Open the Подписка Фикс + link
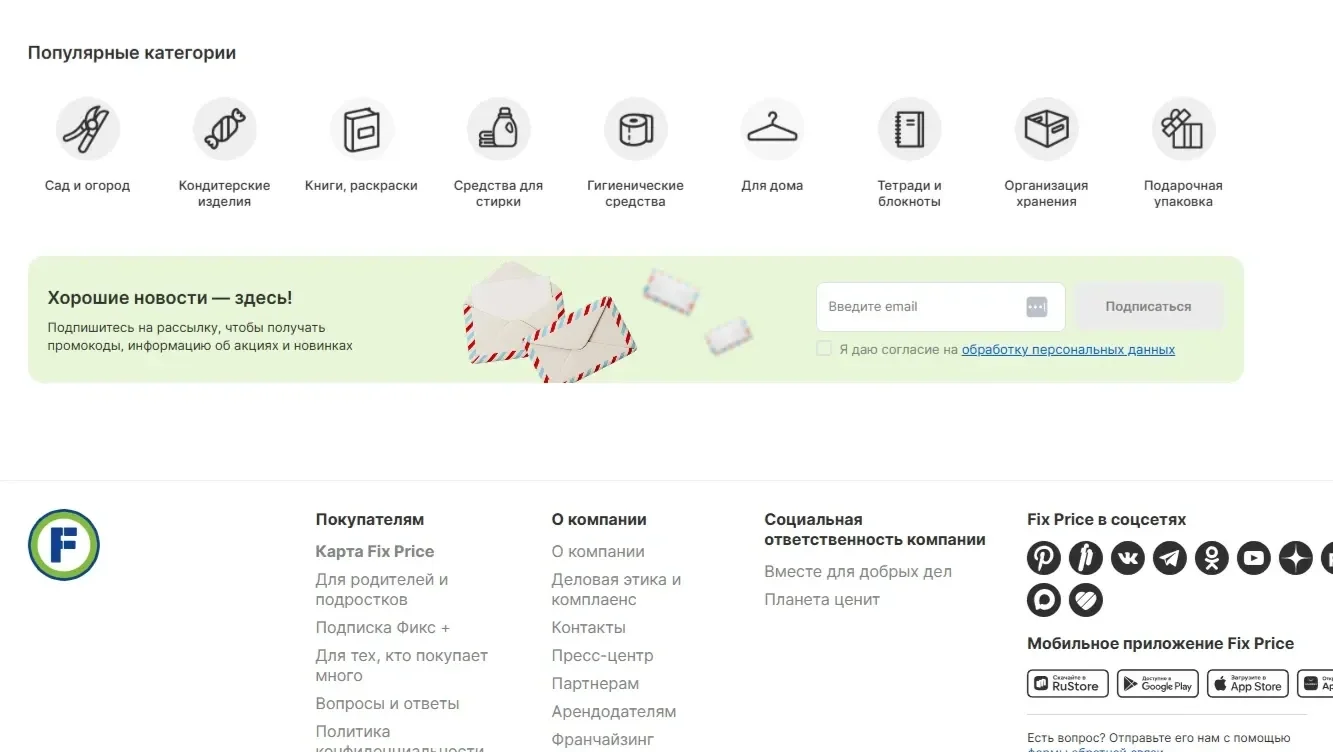This screenshot has width=1333, height=752. [383, 628]
